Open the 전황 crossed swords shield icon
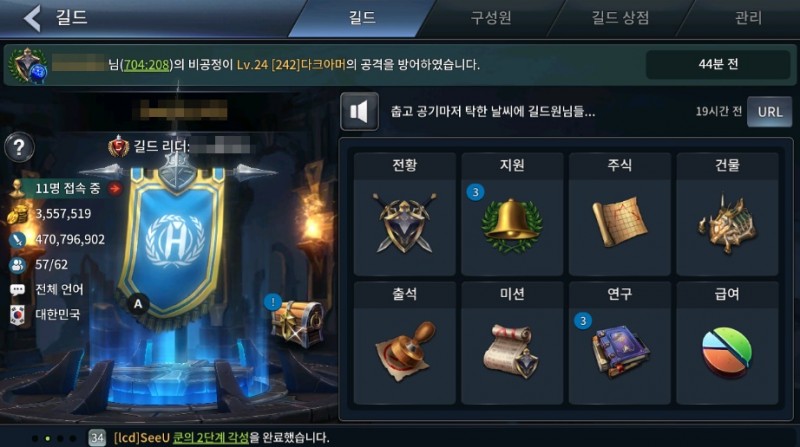 (405, 224)
